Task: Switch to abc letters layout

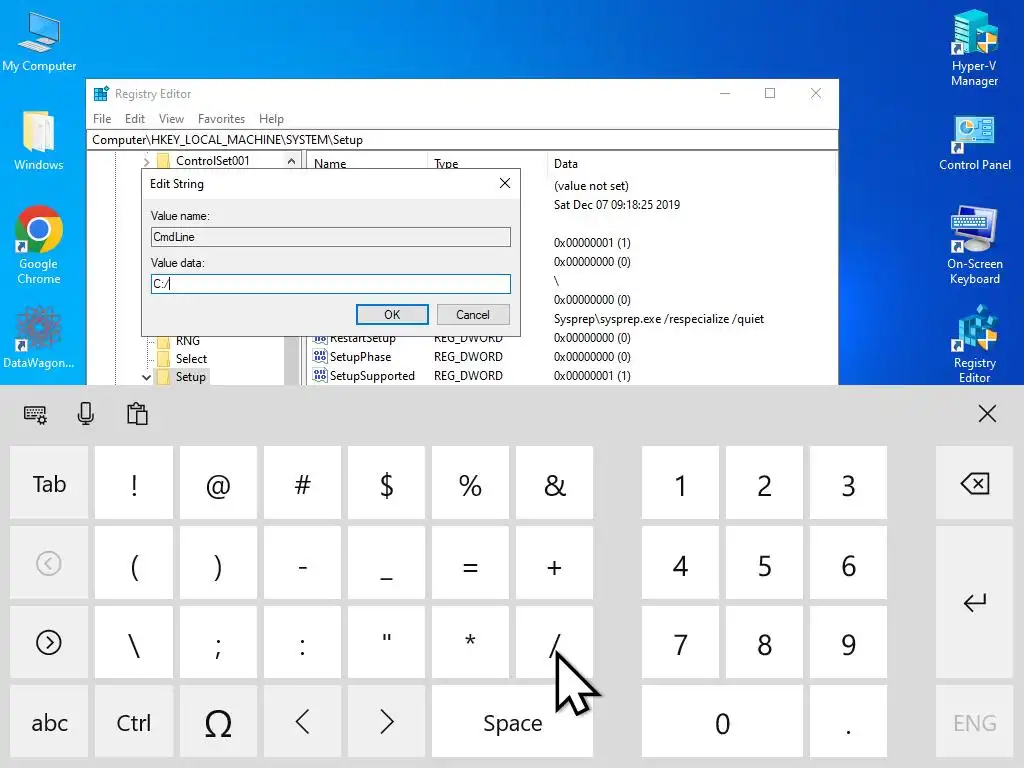Action: coord(49,722)
